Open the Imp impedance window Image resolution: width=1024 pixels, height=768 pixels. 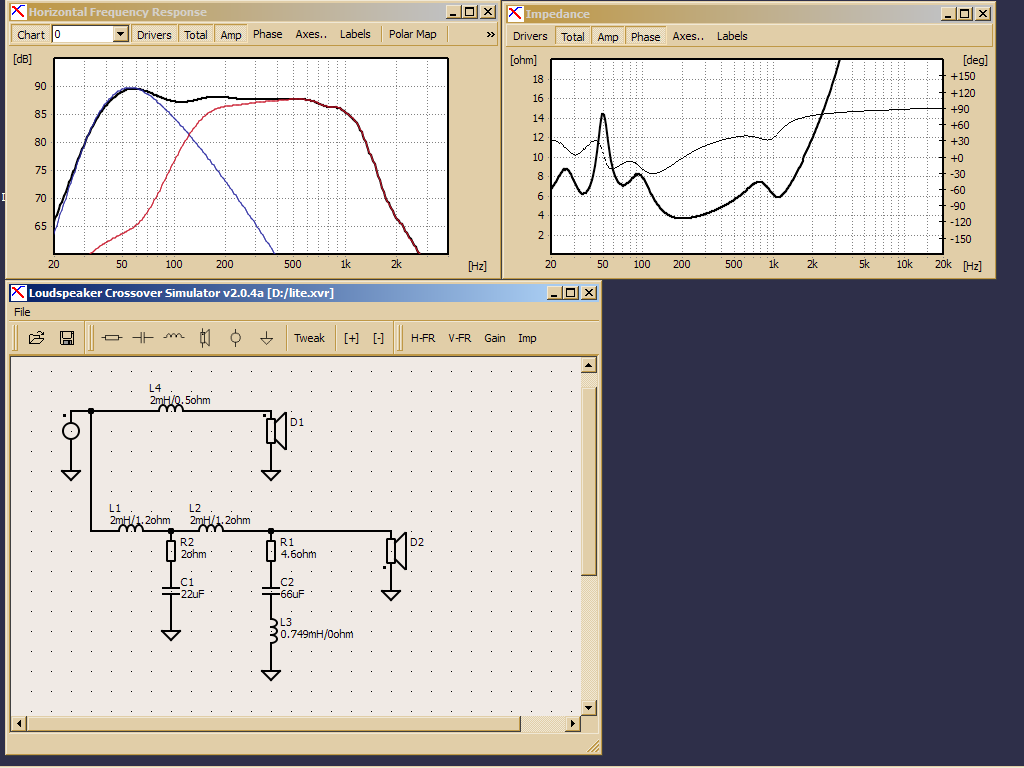coord(527,338)
